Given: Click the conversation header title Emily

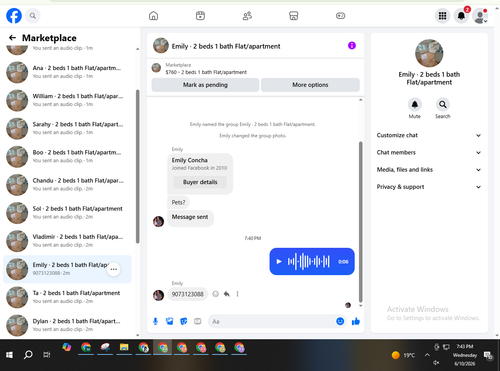Looking at the screenshot, I should tap(226, 46).
